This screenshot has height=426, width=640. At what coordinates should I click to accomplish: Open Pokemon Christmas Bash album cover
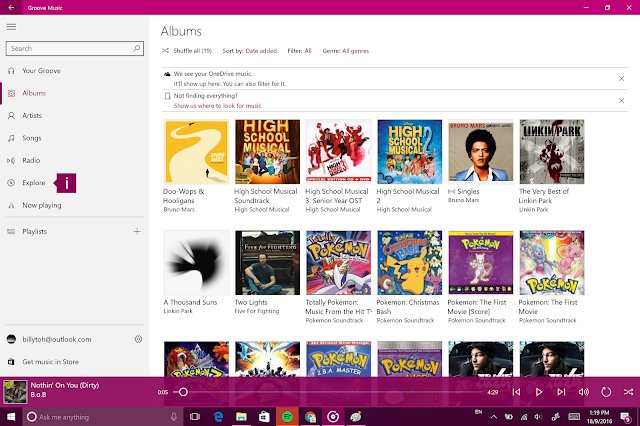(x=409, y=263)
